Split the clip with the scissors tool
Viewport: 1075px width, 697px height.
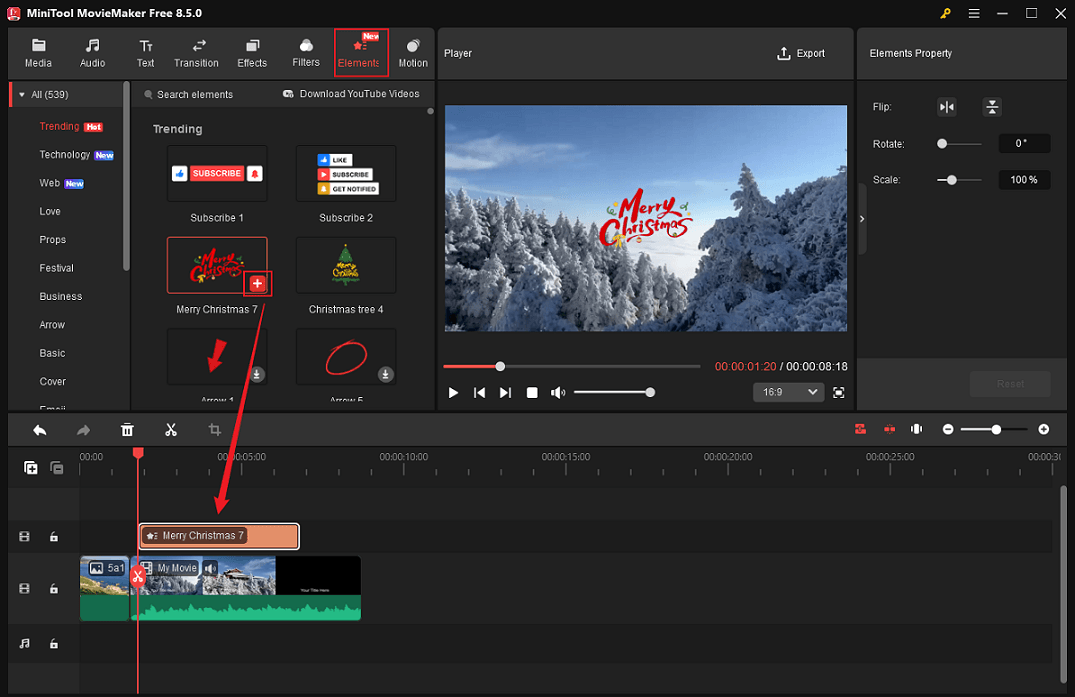pyautogui.click(x=171, y=429)
